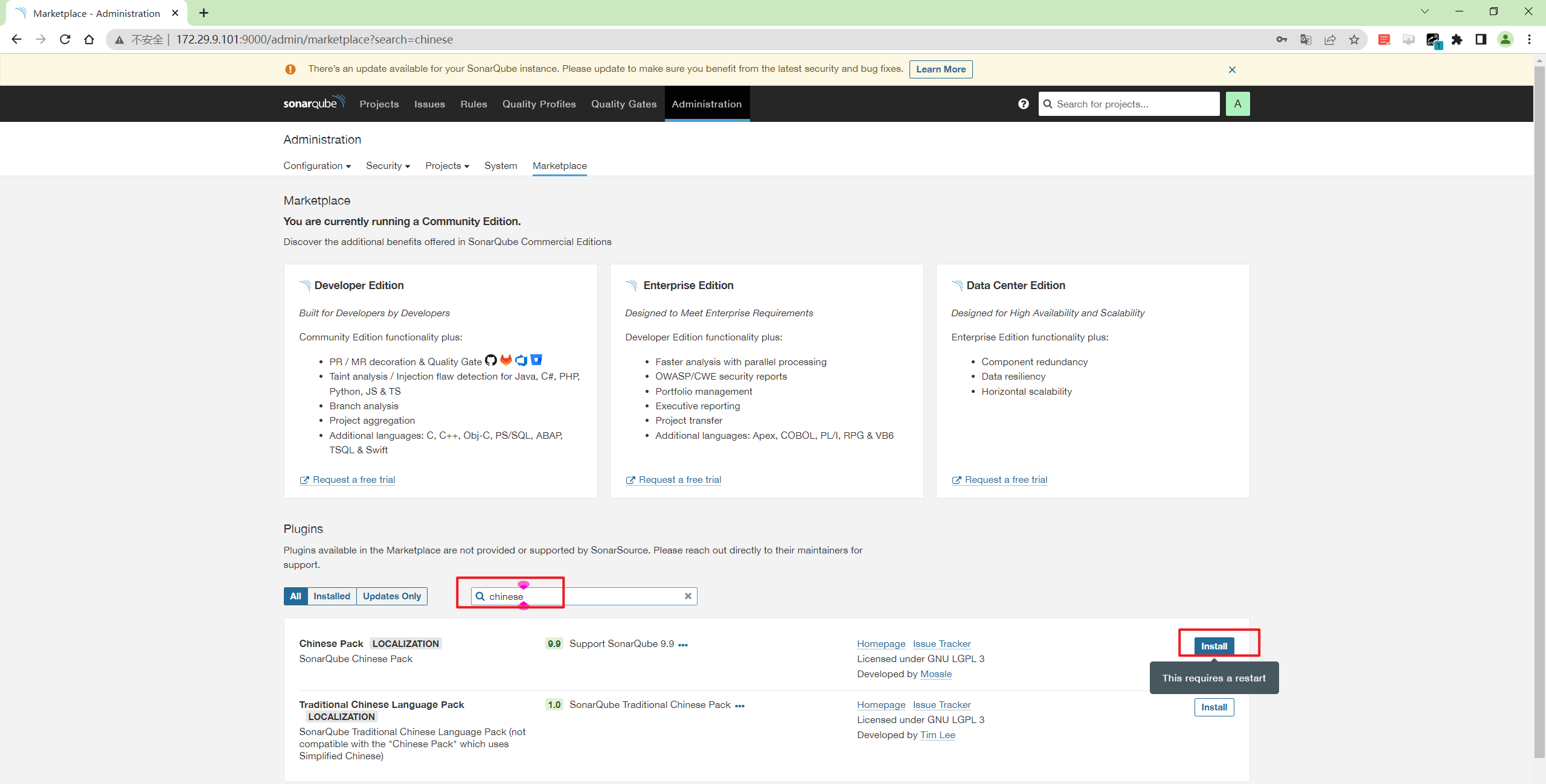Open the System admin tab

point(501,165)
